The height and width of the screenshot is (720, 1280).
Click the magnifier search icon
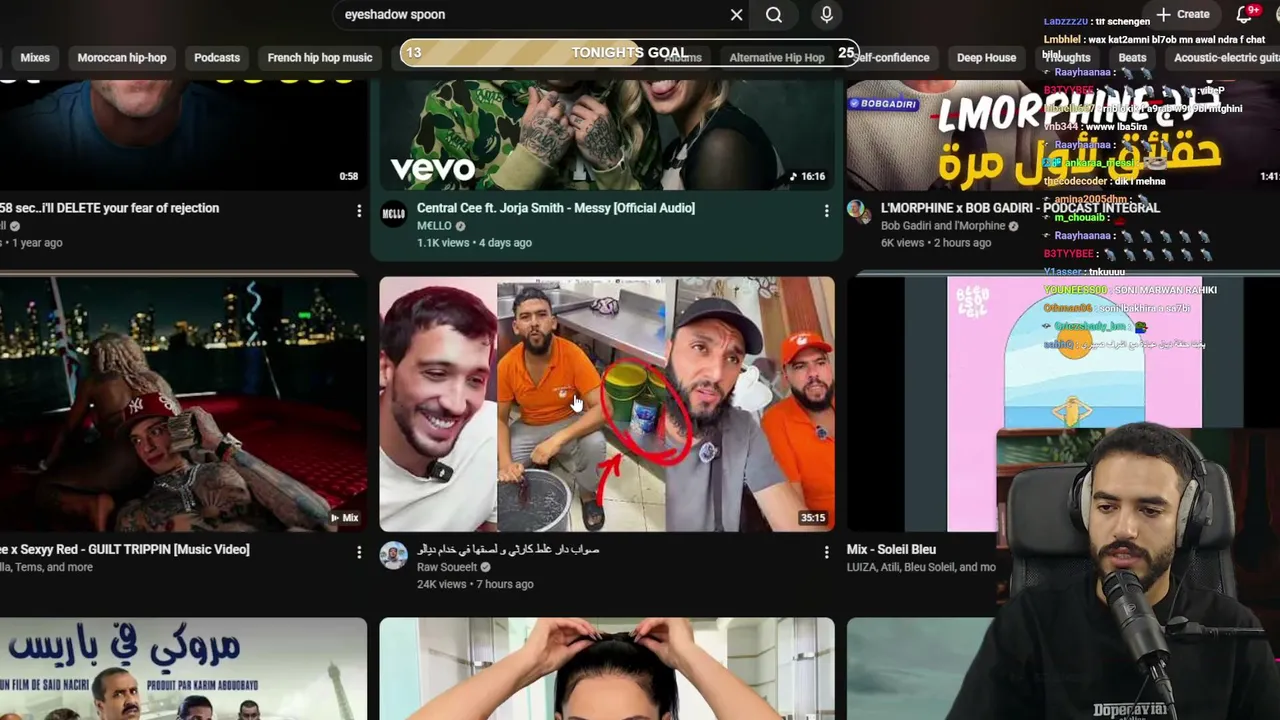click(774, 14)
